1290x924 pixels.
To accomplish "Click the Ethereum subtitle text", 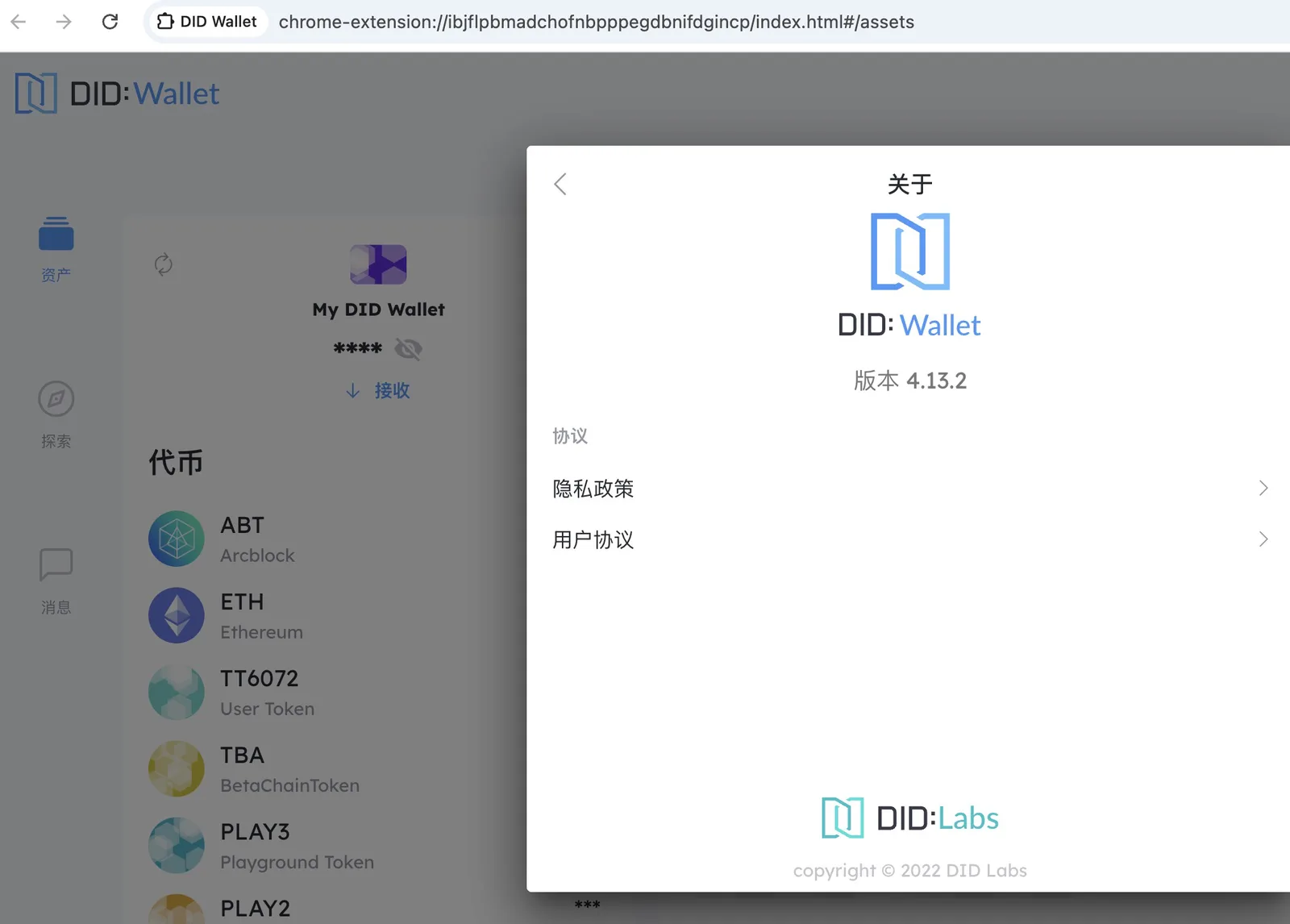I will [x=261, y=632].
